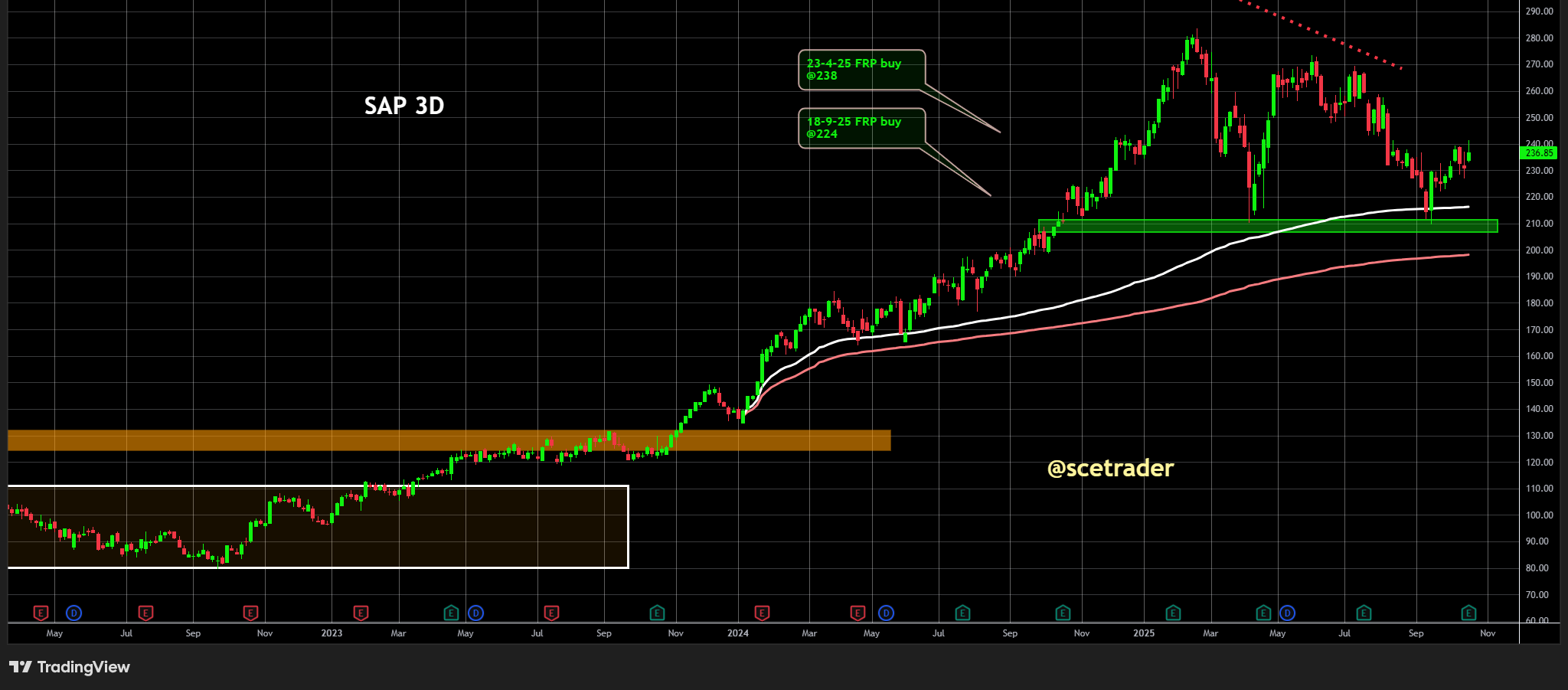The width and height of the screenshot is (1568, 690).
Task: Click the red earnings marker after Jul 2023
Action: click(x=550, y=613)
